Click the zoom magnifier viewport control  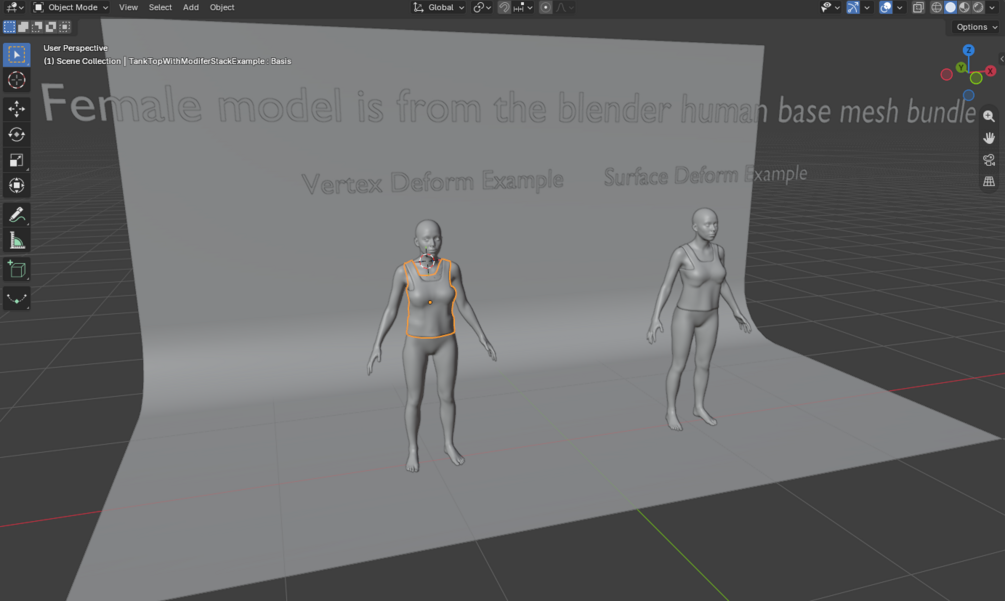[x=989, y=117]
